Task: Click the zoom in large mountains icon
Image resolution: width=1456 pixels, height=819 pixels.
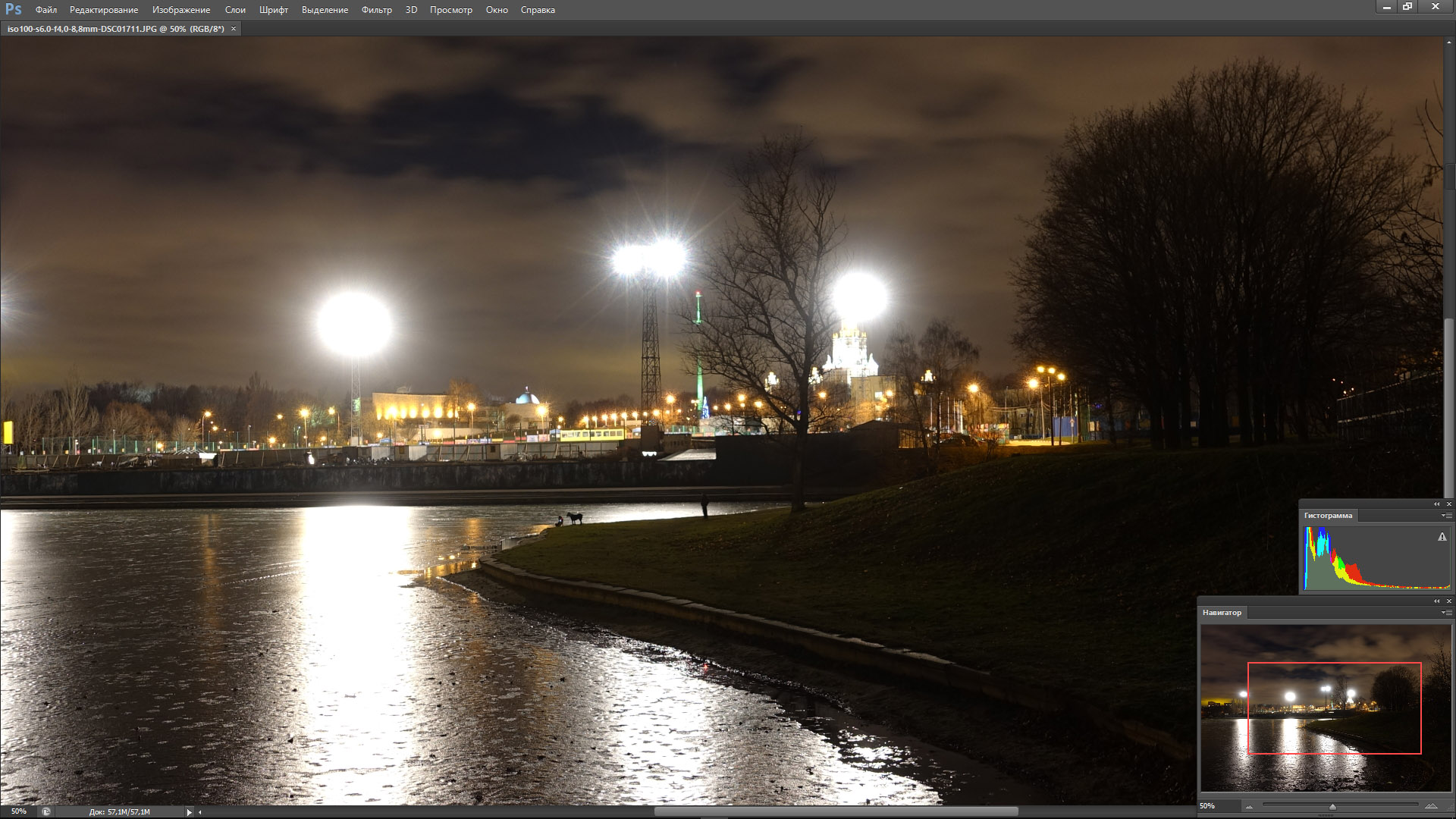Action: 1430,806
